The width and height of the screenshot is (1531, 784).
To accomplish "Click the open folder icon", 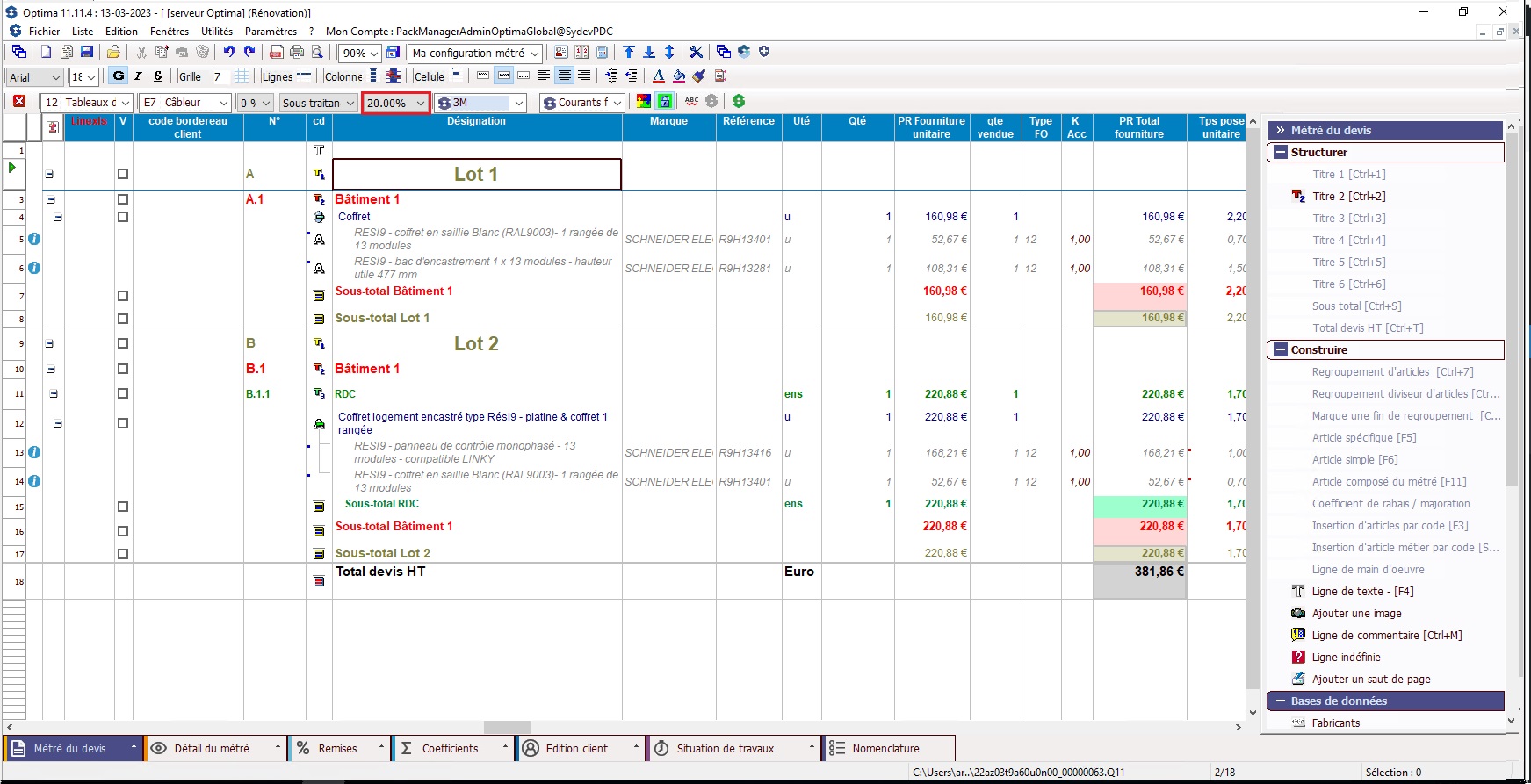I will click(x=113, y=53).
